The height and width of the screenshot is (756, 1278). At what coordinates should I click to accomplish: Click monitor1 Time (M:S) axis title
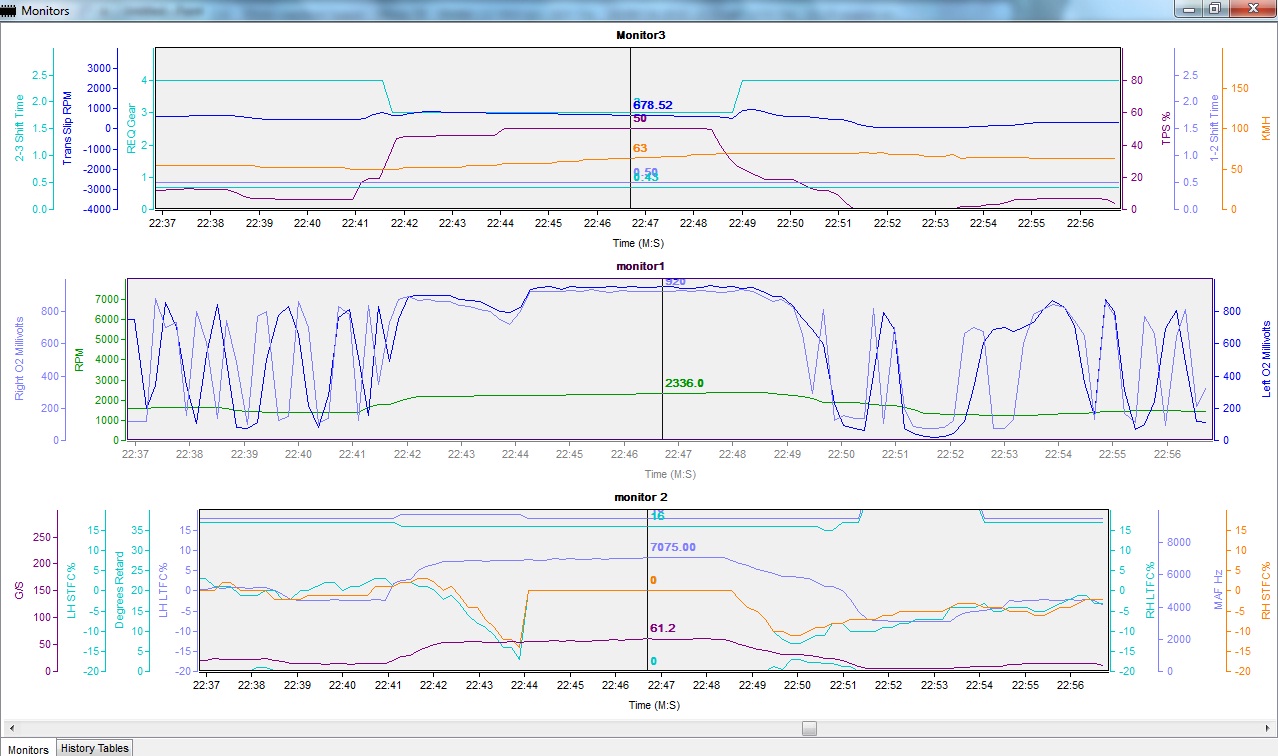coord(670,474)
